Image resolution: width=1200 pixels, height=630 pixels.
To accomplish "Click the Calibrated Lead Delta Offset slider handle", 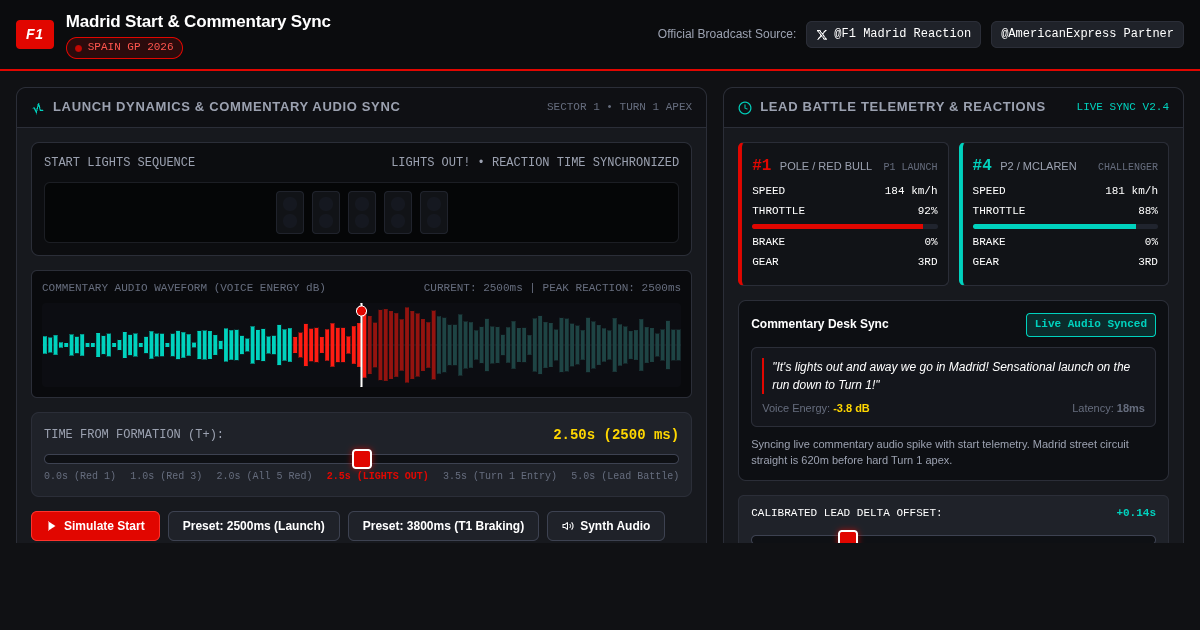I will tap(848, 537).
